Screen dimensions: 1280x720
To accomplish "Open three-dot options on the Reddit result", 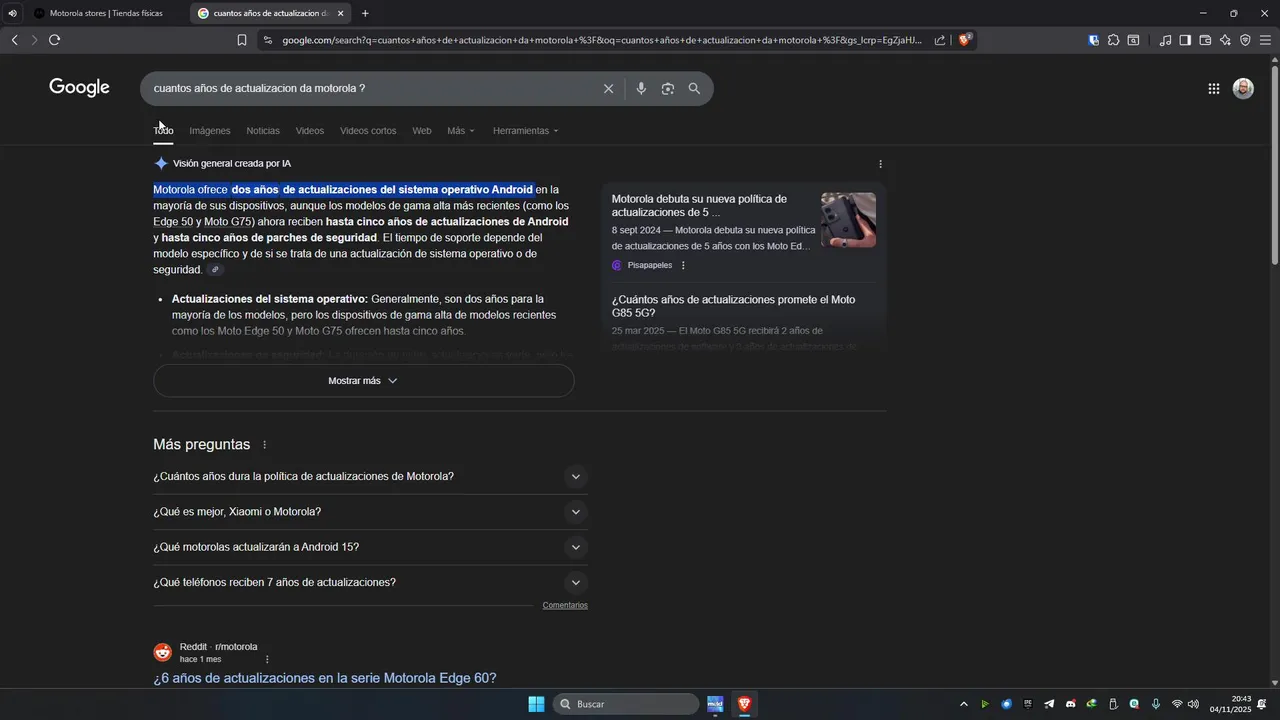I will [267, 660].
